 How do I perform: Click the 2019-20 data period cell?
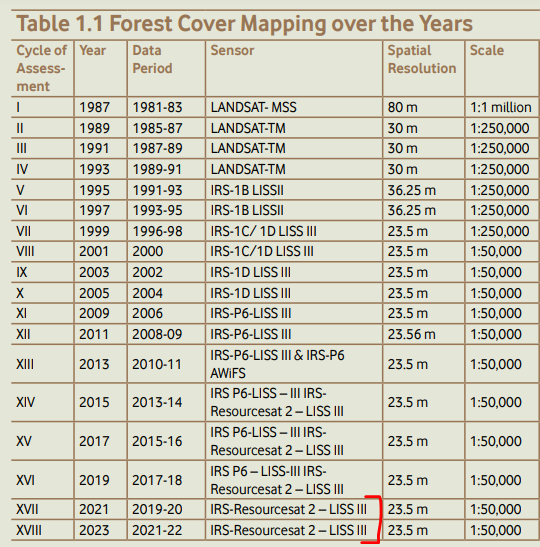[157, 510]
